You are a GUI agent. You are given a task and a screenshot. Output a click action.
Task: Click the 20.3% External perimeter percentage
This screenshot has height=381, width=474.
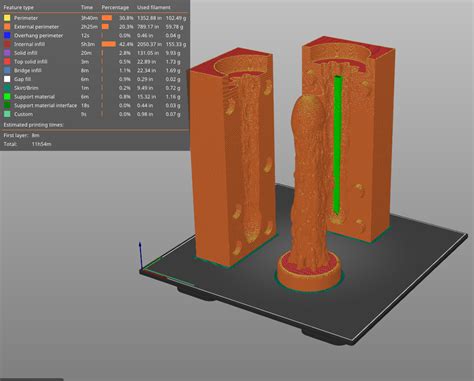126,27
